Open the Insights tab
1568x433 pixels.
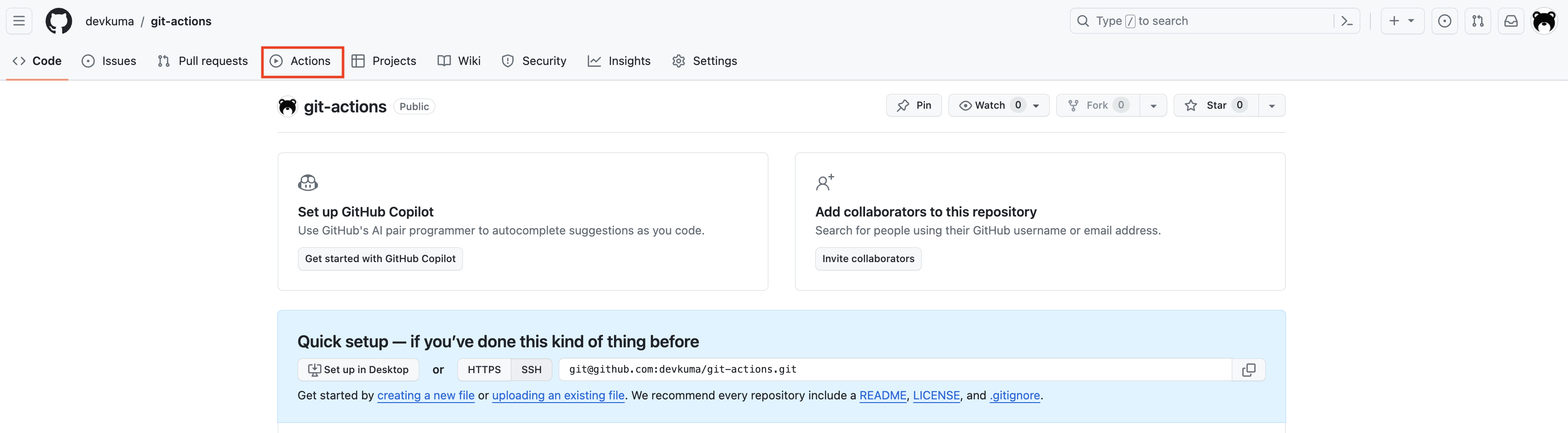[619, 61]
